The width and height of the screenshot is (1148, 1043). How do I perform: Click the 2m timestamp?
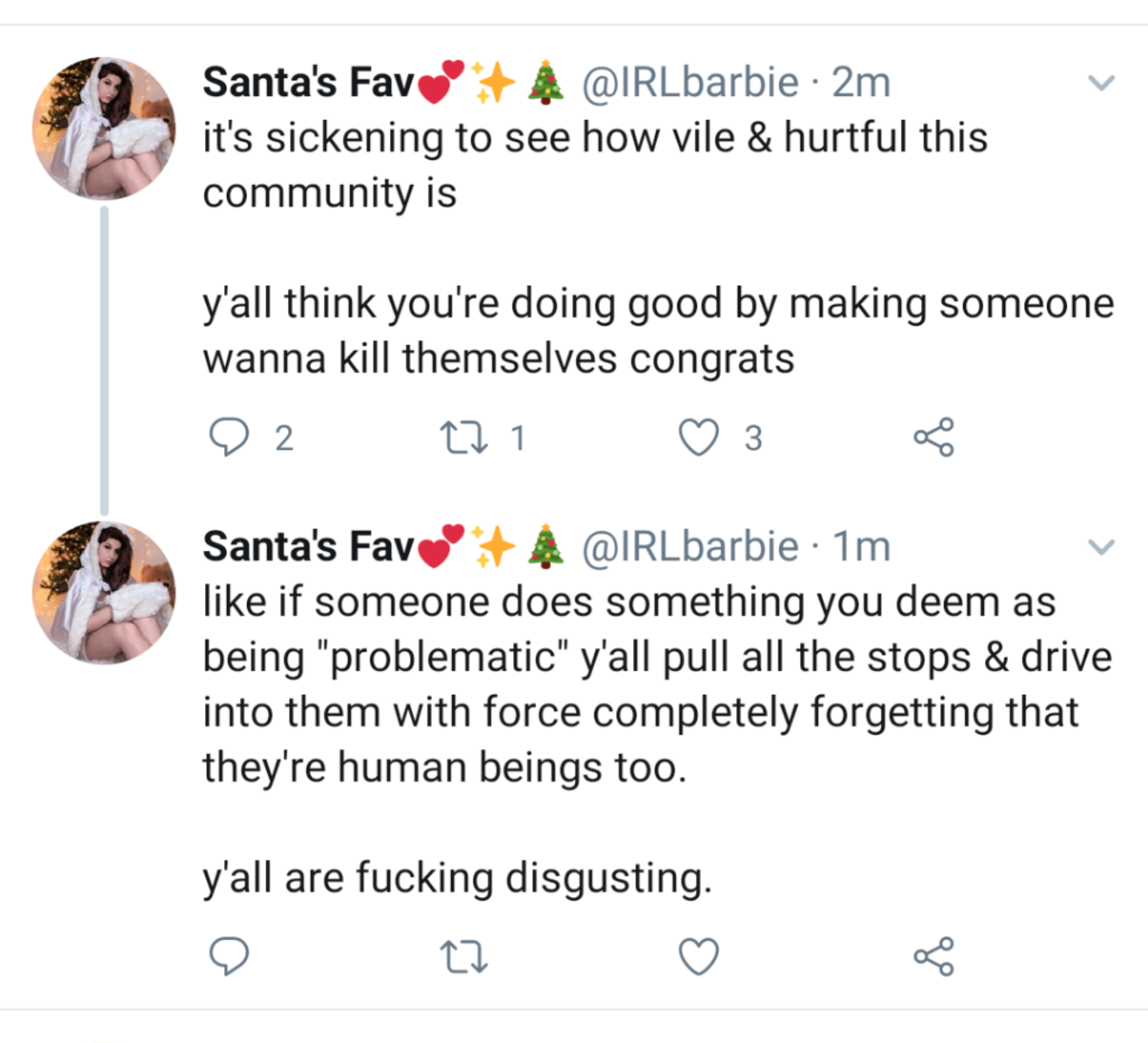coord(861,82)
